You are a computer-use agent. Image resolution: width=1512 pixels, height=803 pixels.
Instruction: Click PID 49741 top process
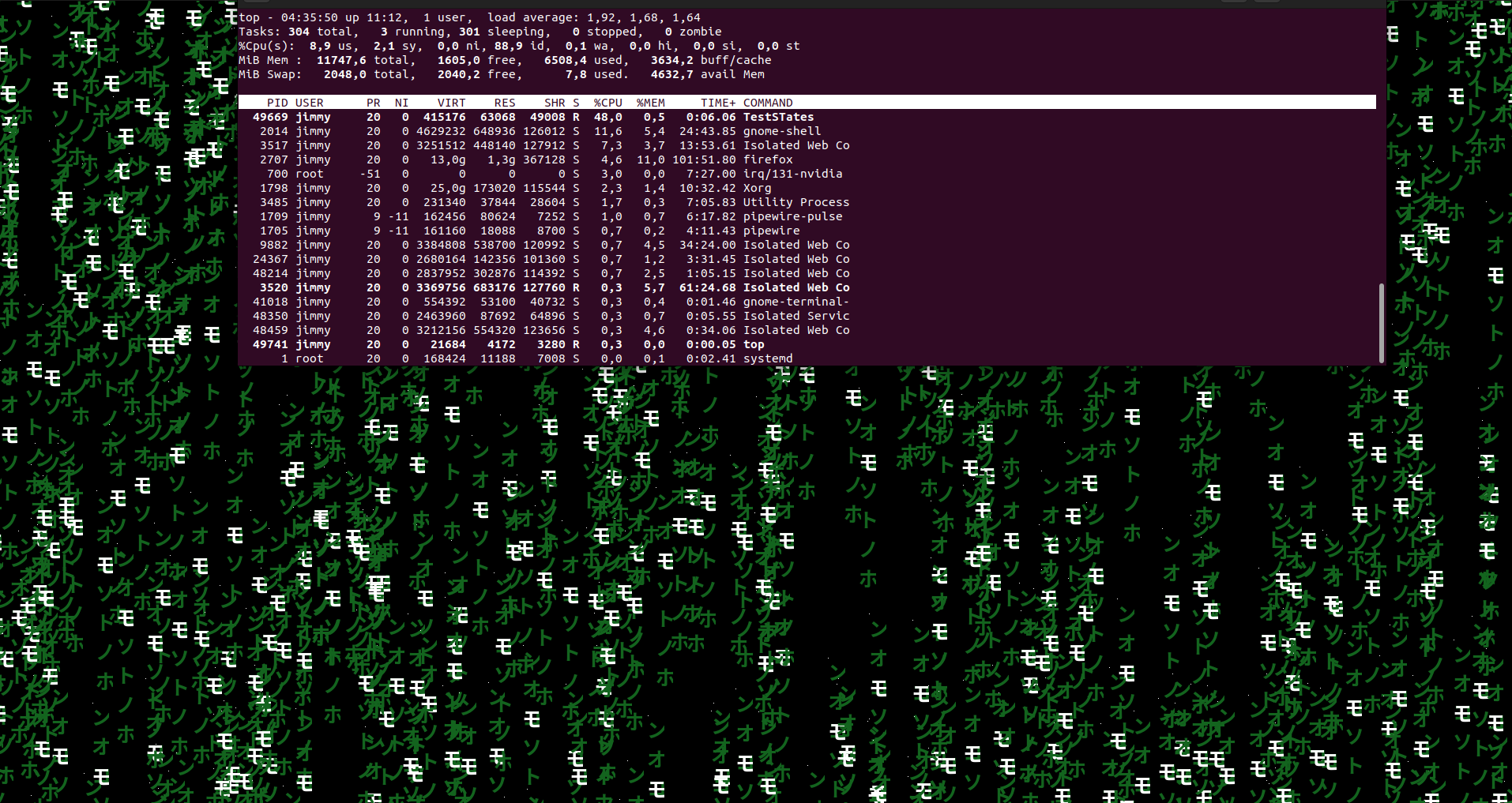pyautogui.click(x=807, y=344)
